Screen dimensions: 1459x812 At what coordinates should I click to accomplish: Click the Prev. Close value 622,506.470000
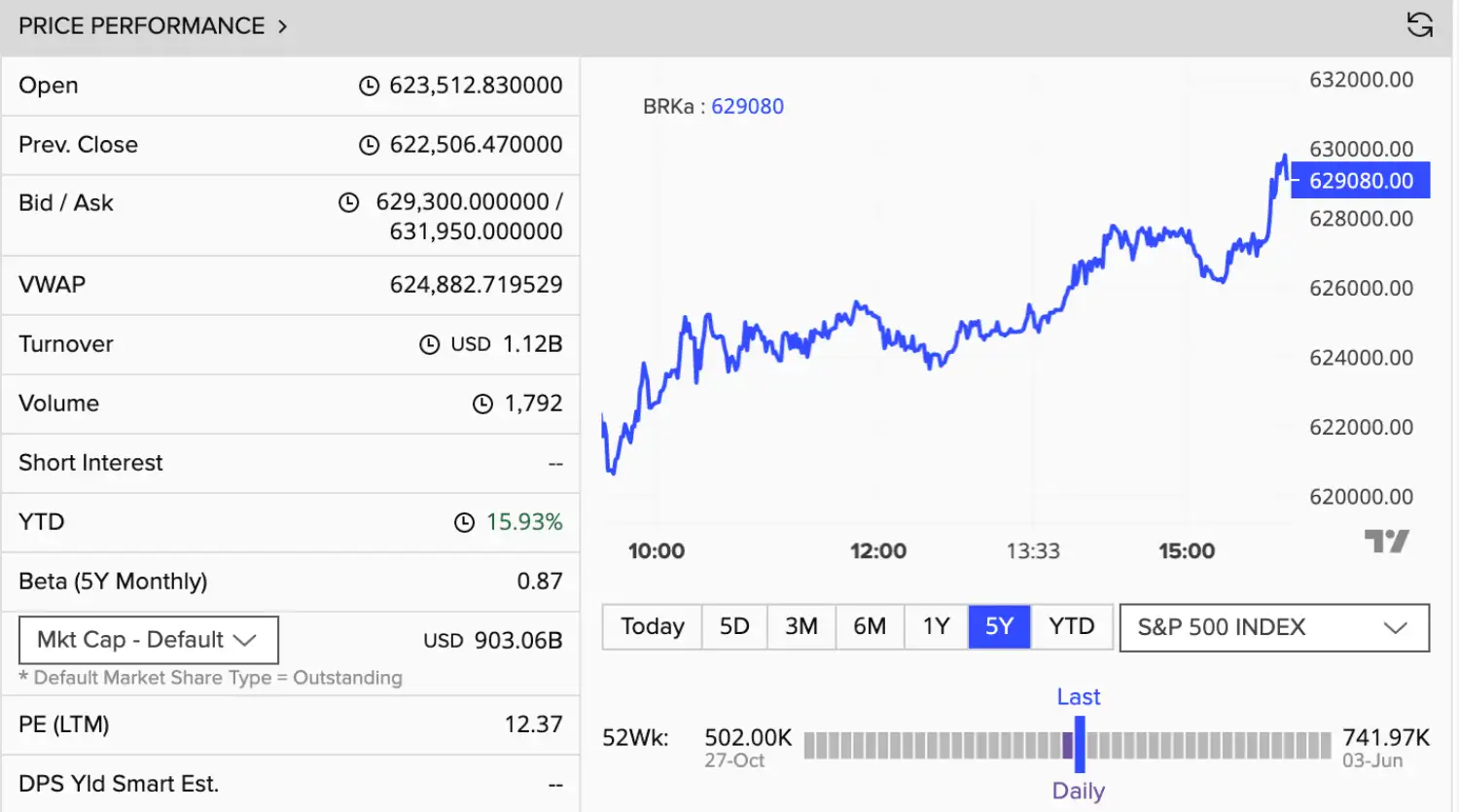pos(476,145)
